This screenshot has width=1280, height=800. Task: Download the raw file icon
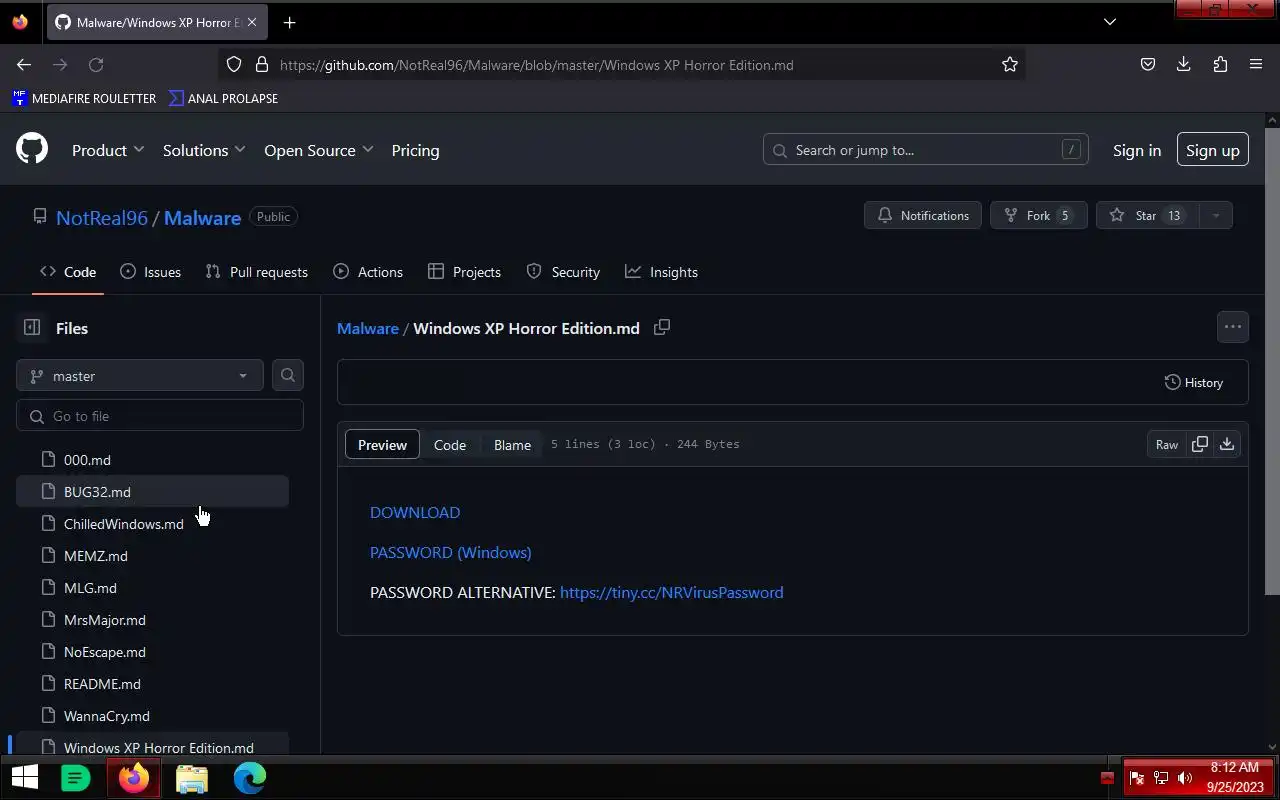1227,444
